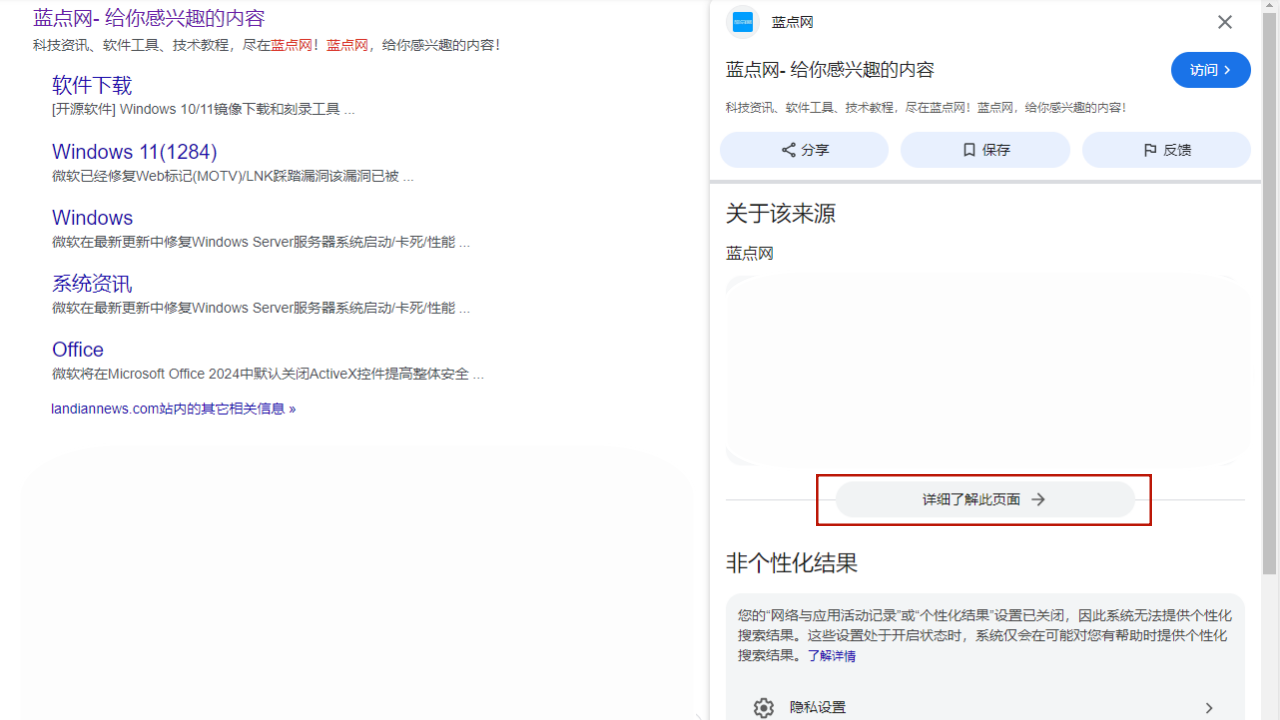Click the 访问 visit button
The image size is (1280, 720).
point(1210,70)
